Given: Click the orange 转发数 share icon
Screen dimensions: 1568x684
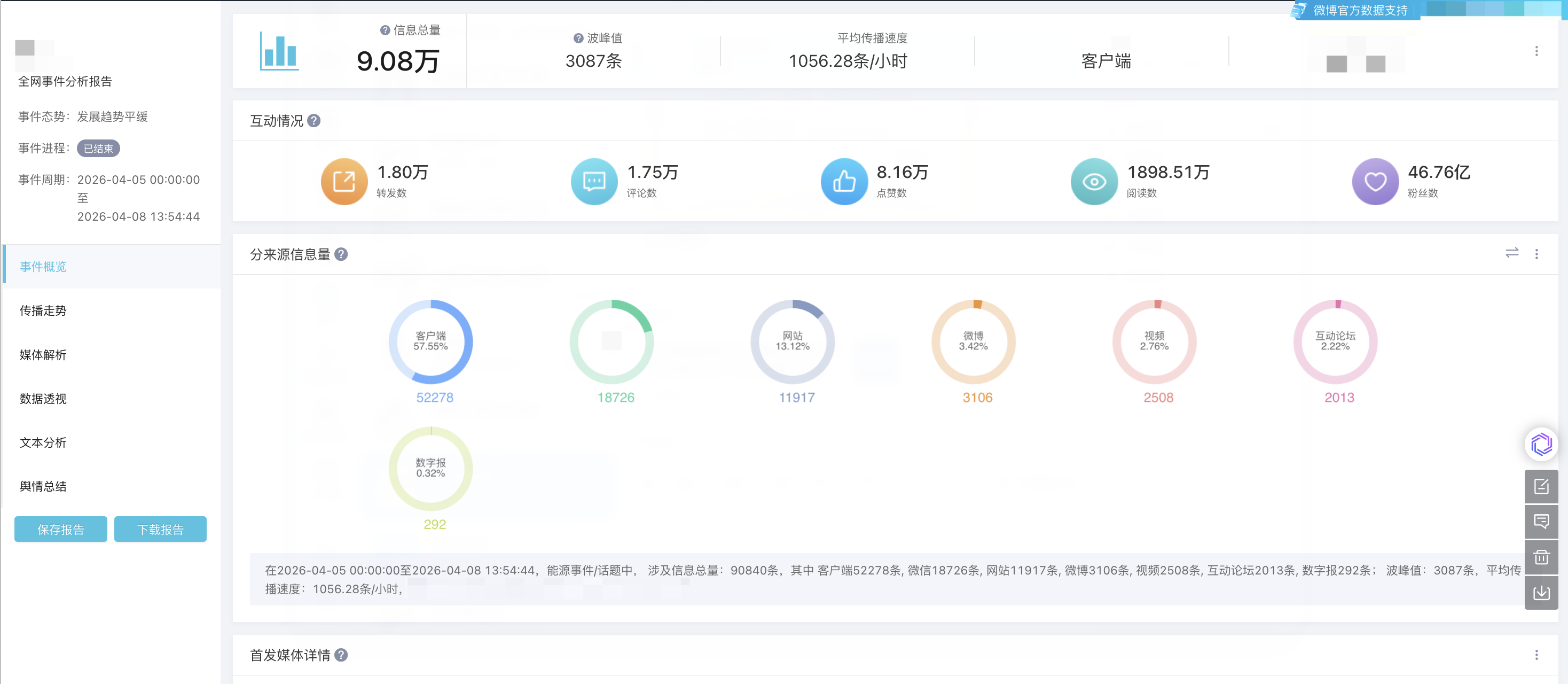Looking at the screenshot, I should point(344,181).
